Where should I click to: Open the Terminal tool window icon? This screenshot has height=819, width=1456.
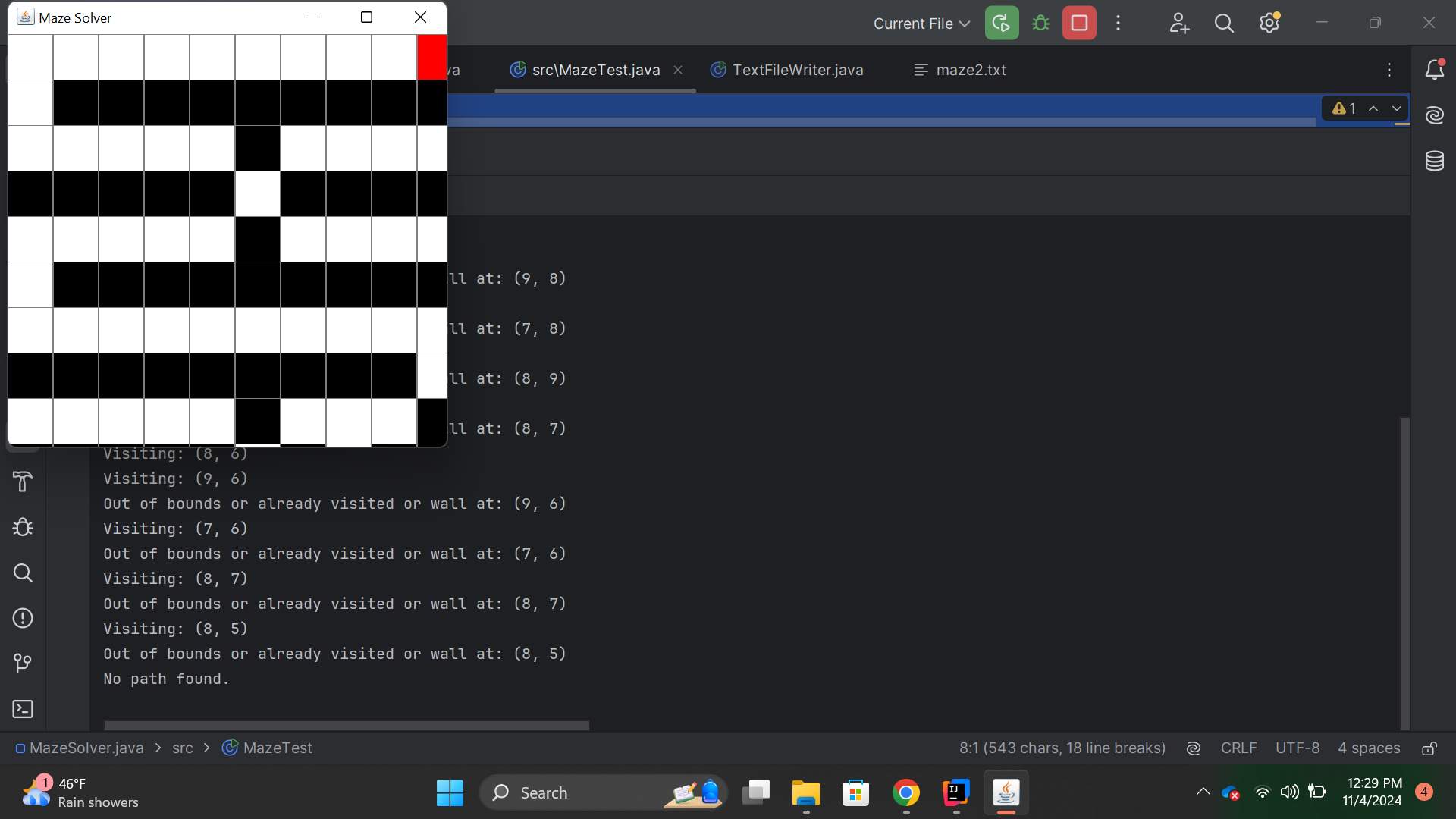pos(23,709)
